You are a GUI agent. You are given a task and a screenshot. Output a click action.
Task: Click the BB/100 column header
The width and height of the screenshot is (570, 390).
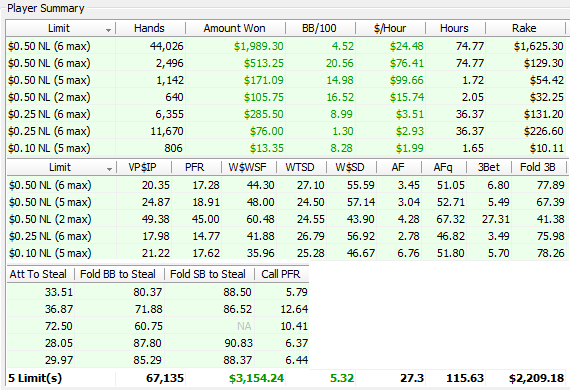click(319, 28)
